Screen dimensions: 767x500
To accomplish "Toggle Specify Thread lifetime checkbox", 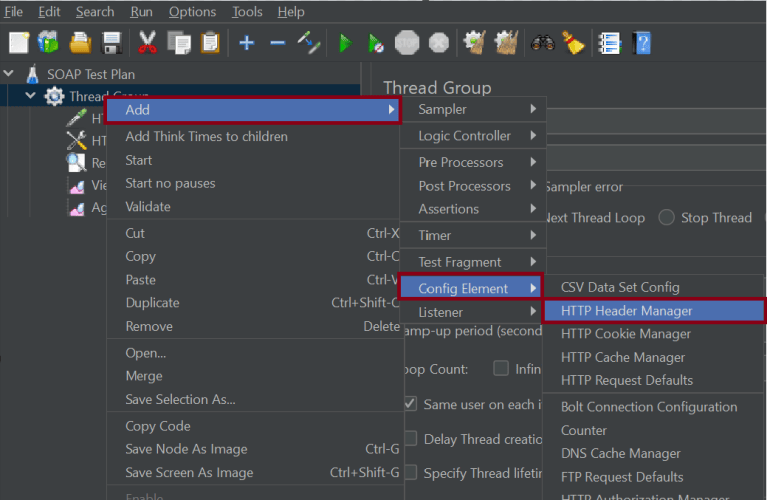I will 410,473.
